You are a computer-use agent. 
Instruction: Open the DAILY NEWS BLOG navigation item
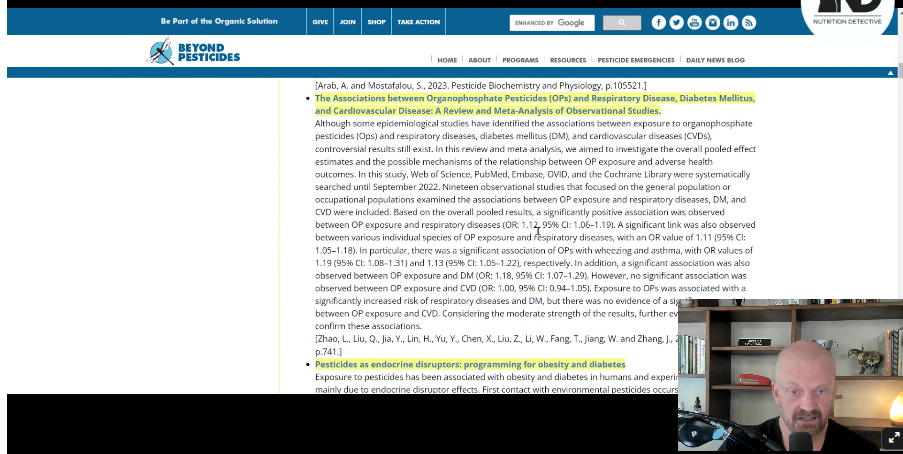[715, 60]
